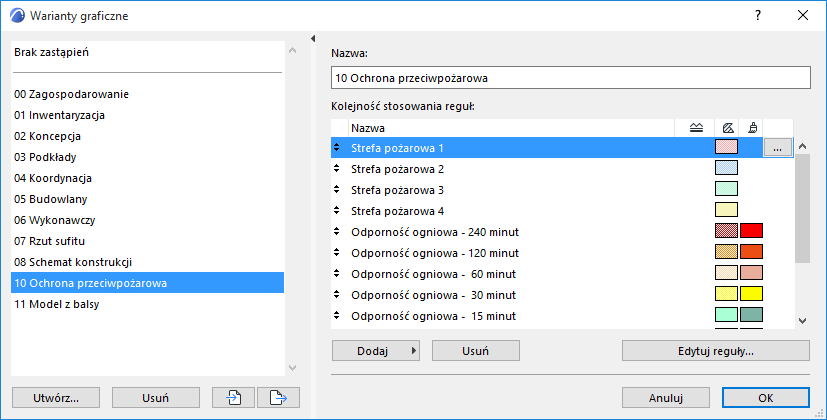
Task: Click the surface paint column header icon
Action: click(x=754, y=127)
